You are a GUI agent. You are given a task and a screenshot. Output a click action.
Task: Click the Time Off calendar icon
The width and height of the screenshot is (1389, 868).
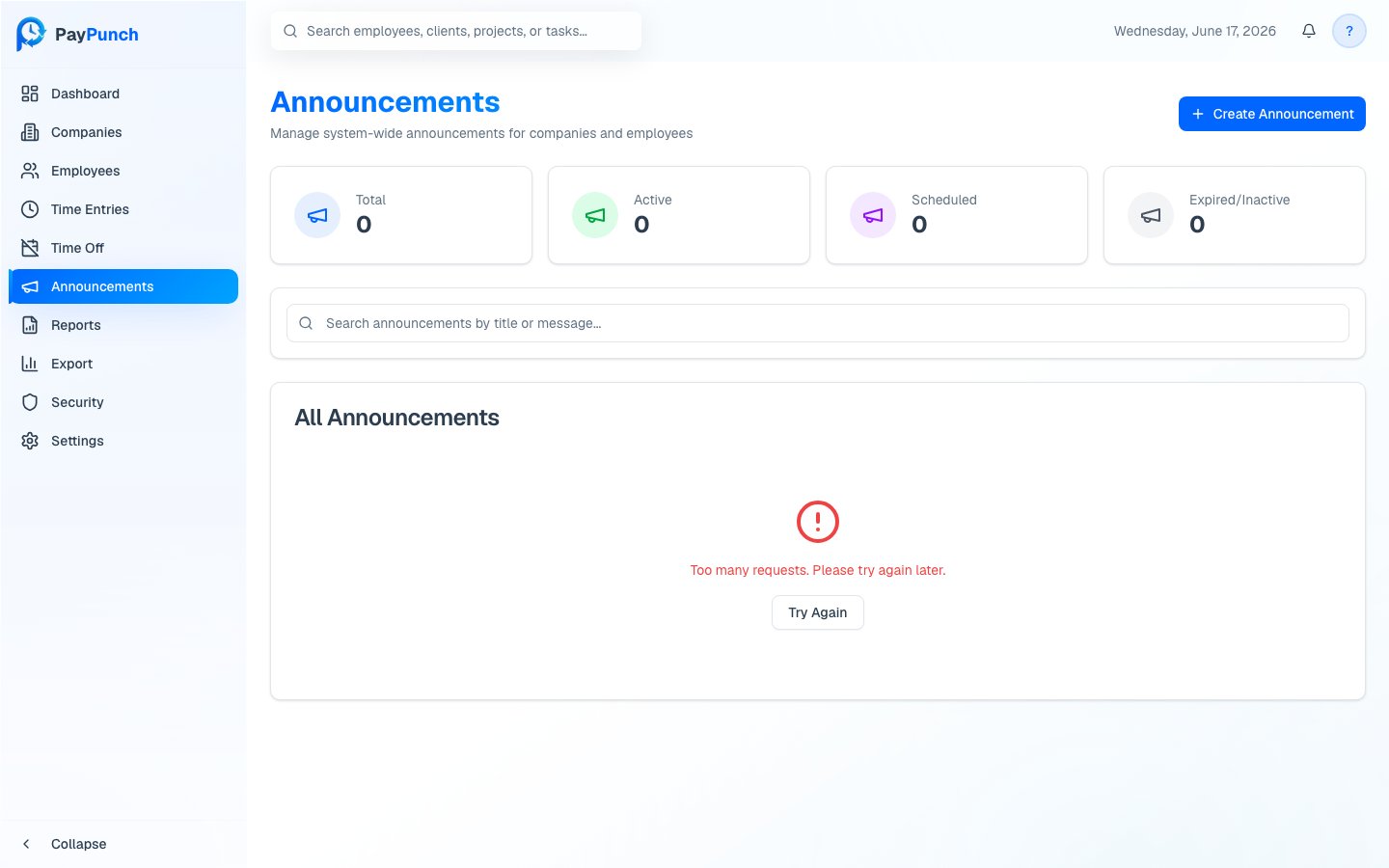[x=30, y=248]
